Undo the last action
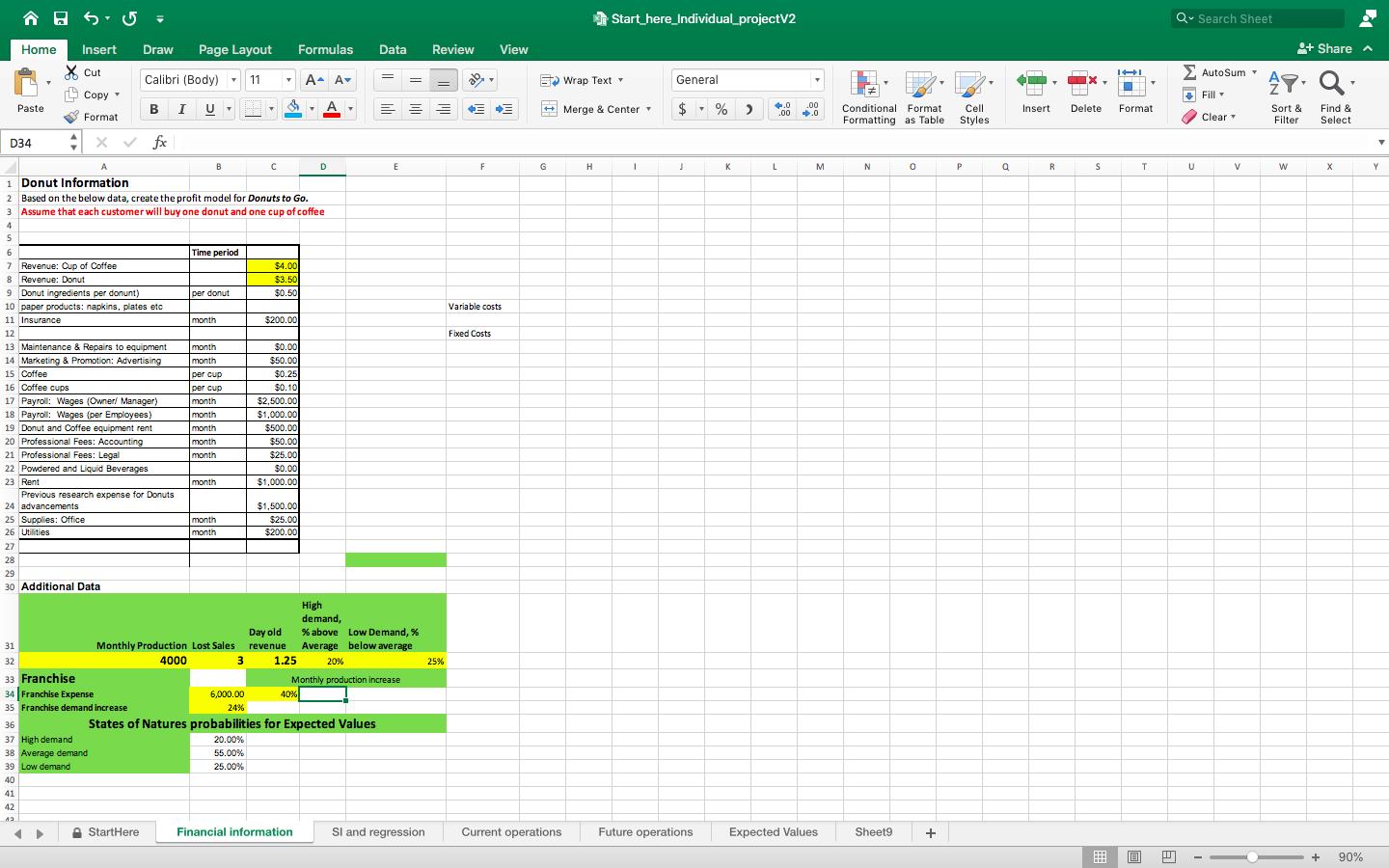1389x868 pixels. [91, 18]
